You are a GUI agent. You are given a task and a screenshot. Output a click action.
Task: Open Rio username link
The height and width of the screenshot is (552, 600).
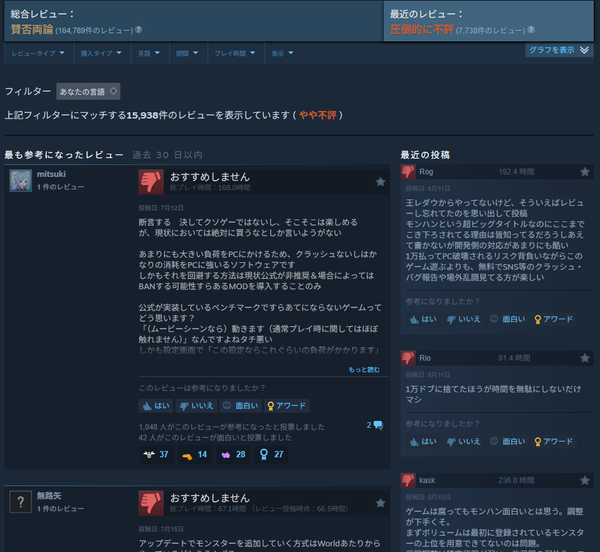coord(425,358)
